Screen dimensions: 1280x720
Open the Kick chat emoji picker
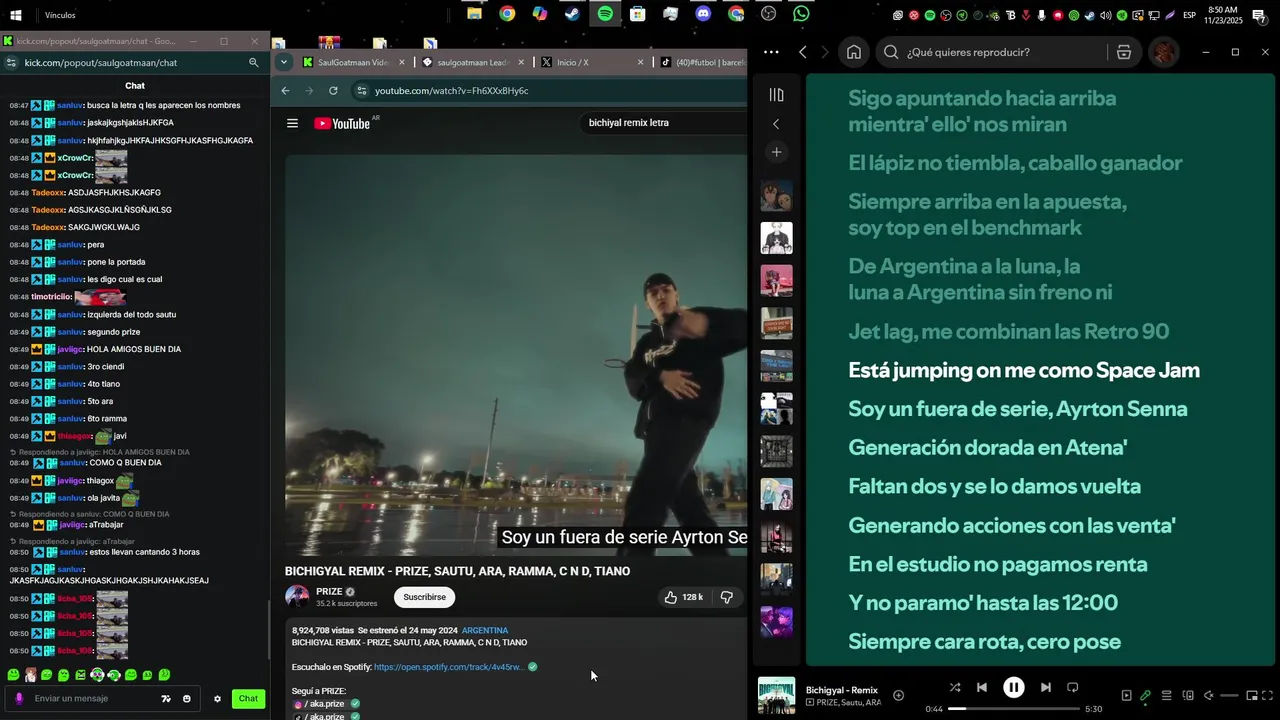[x=186, y=699]
